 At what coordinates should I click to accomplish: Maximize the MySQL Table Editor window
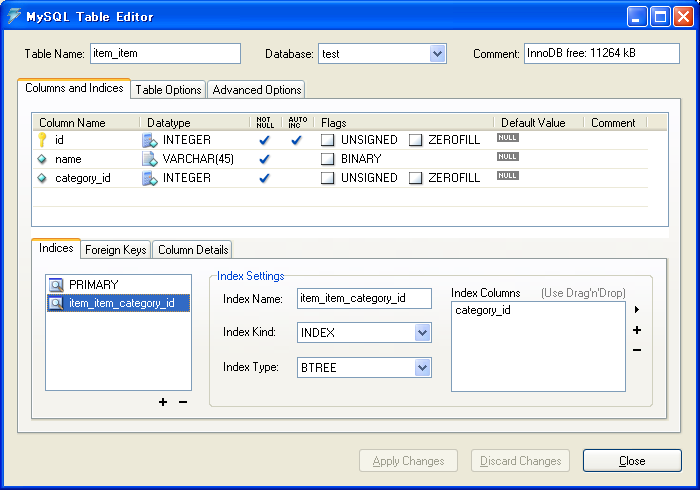(x=660, y=17)
